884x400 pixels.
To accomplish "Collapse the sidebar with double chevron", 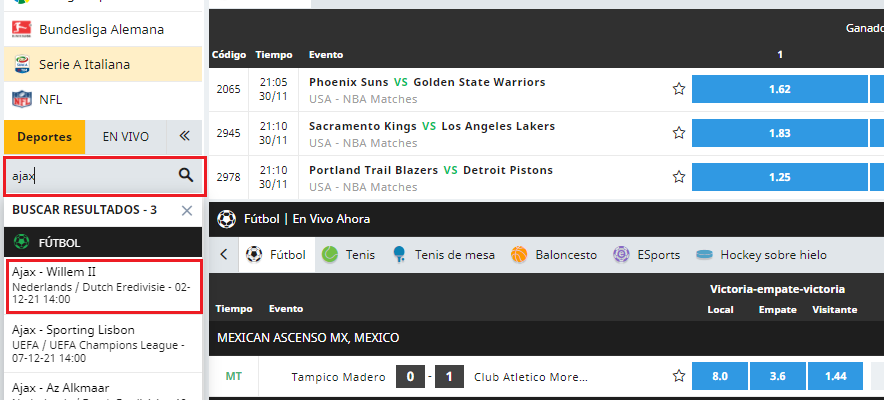I will (x=184, y=136).
